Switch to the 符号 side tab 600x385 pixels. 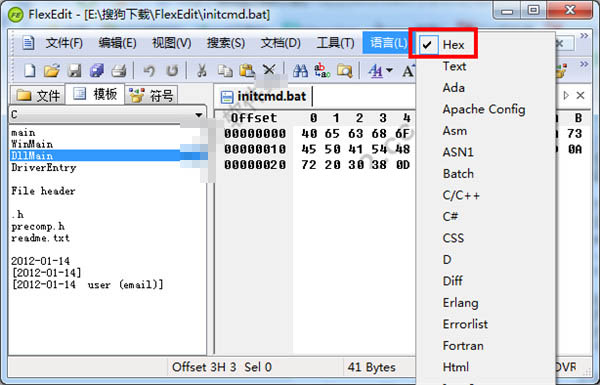pos(151,95)
